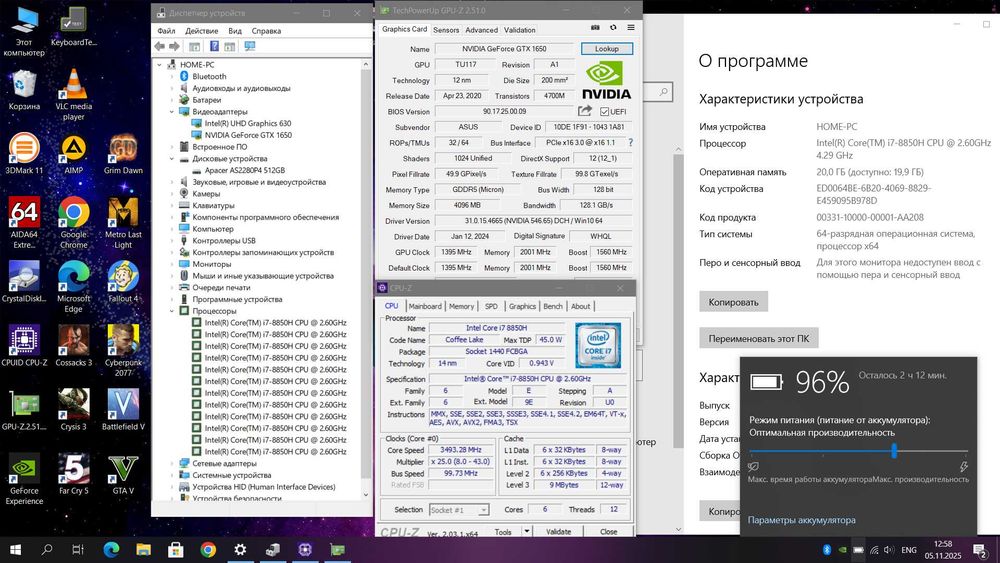The image size is (1000, 563).
Task: Open Справка menu in Device Manager
Action: [x=266, y=31]
